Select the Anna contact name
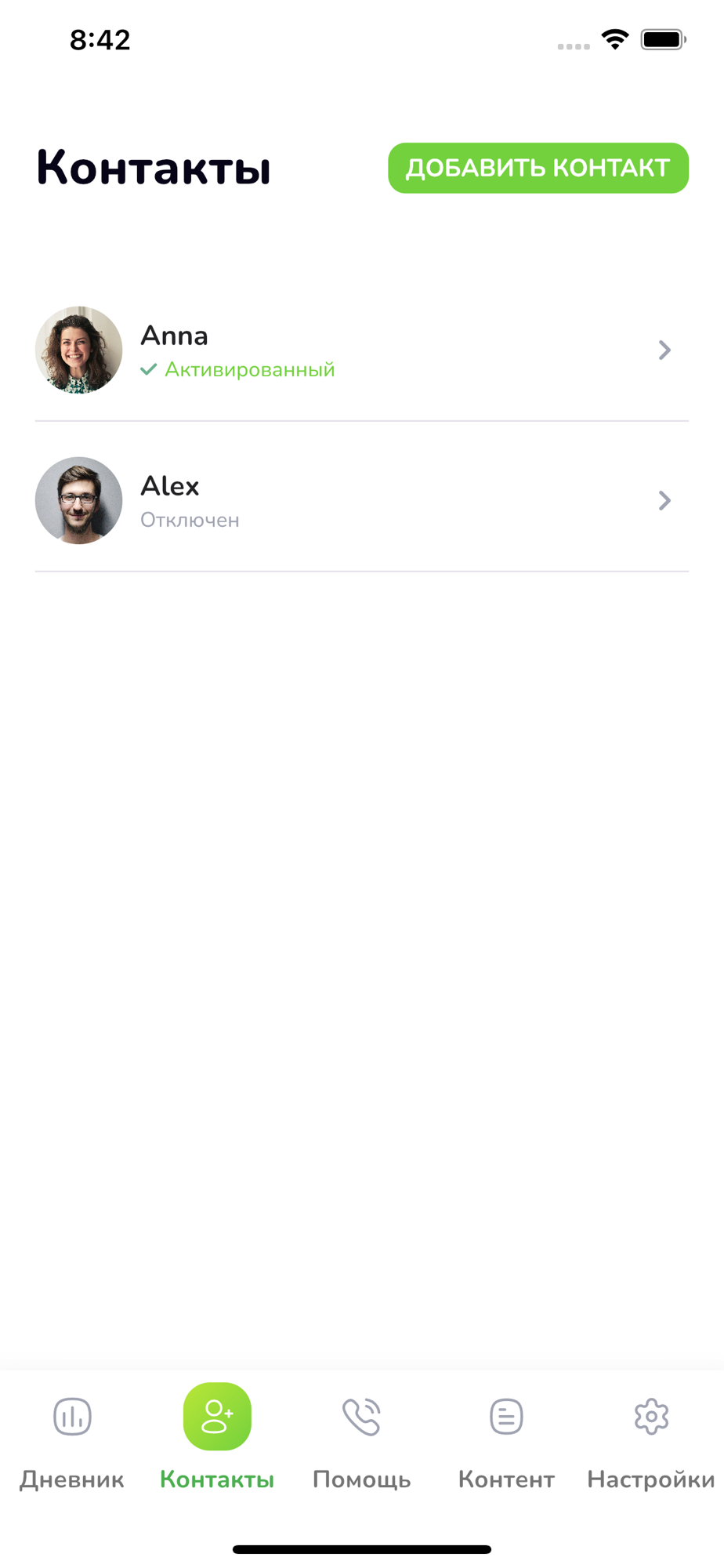The width and height of the screenshot is (724, 1568). pos(174,336)
